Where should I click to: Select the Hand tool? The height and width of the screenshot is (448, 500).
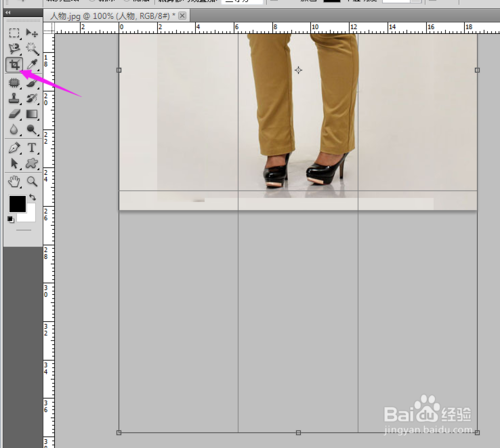coord(14,182)
